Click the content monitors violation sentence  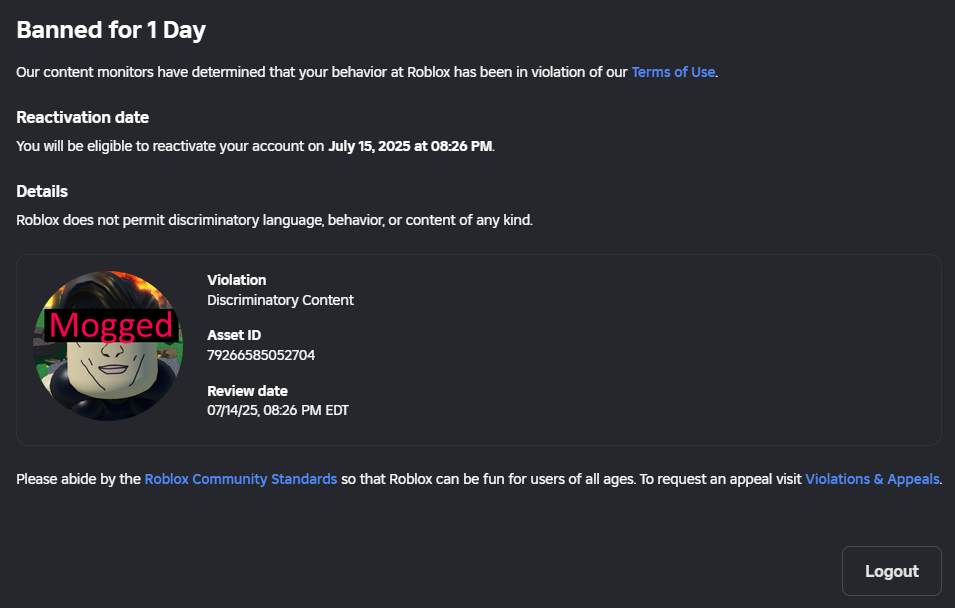click(367, 72)
